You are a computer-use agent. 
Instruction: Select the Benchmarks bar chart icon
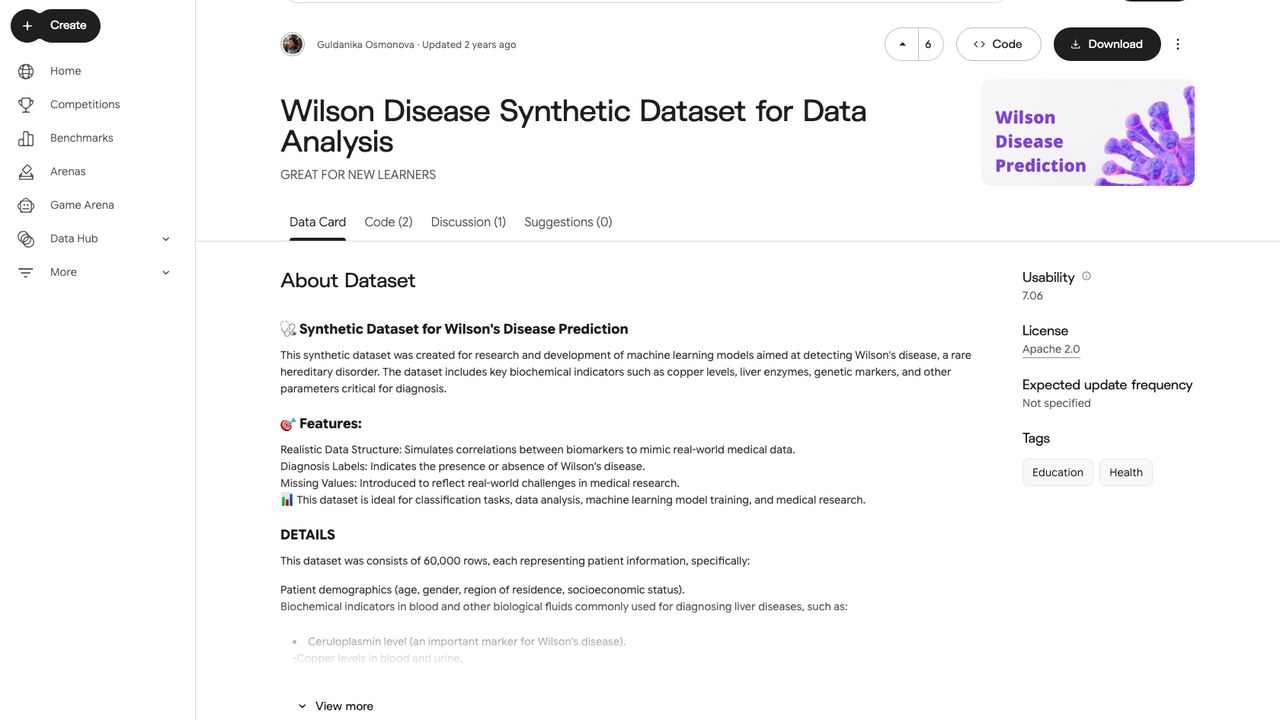(26, 138)
